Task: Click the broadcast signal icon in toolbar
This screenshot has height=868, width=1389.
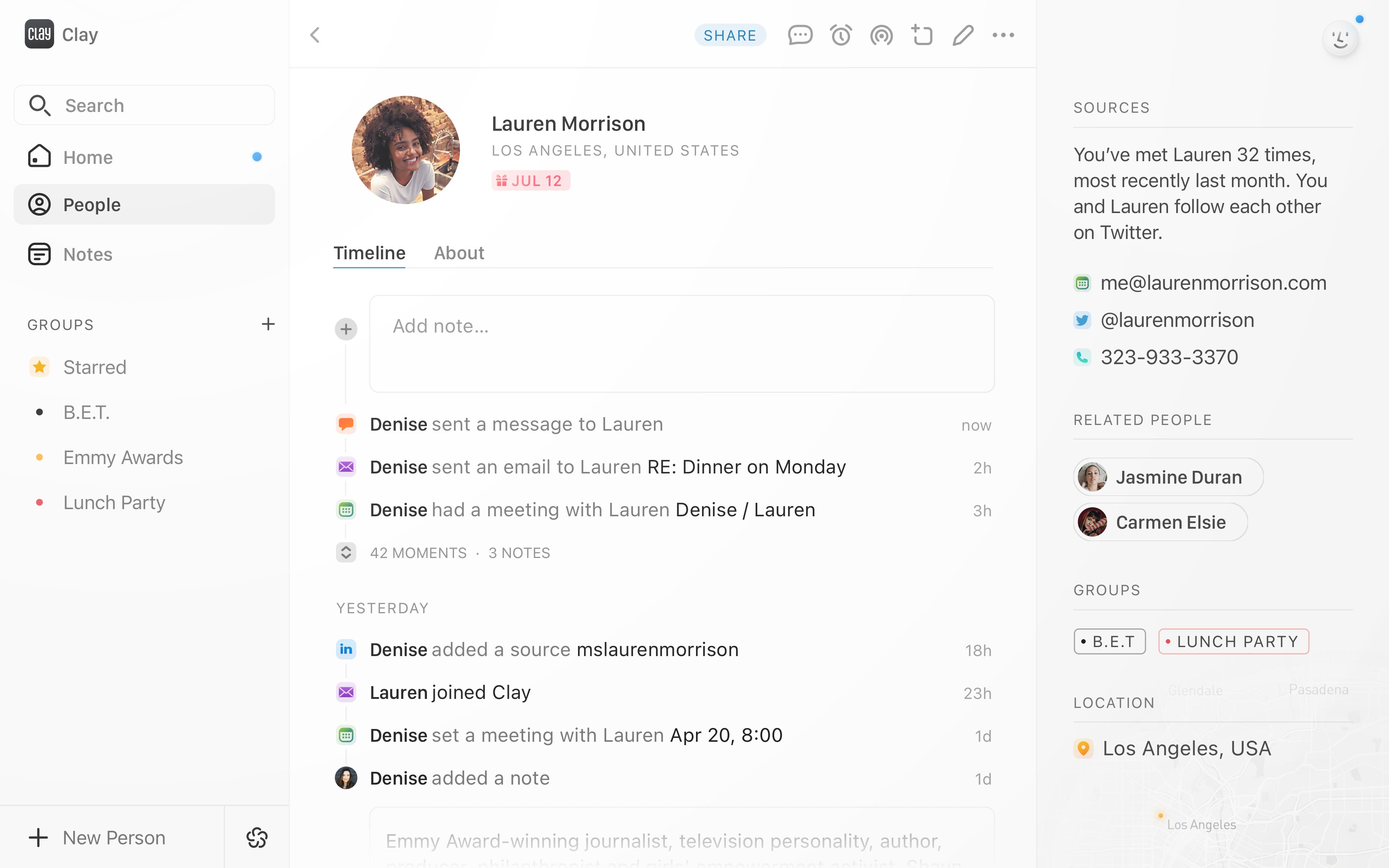Action: tap(881, 35)
